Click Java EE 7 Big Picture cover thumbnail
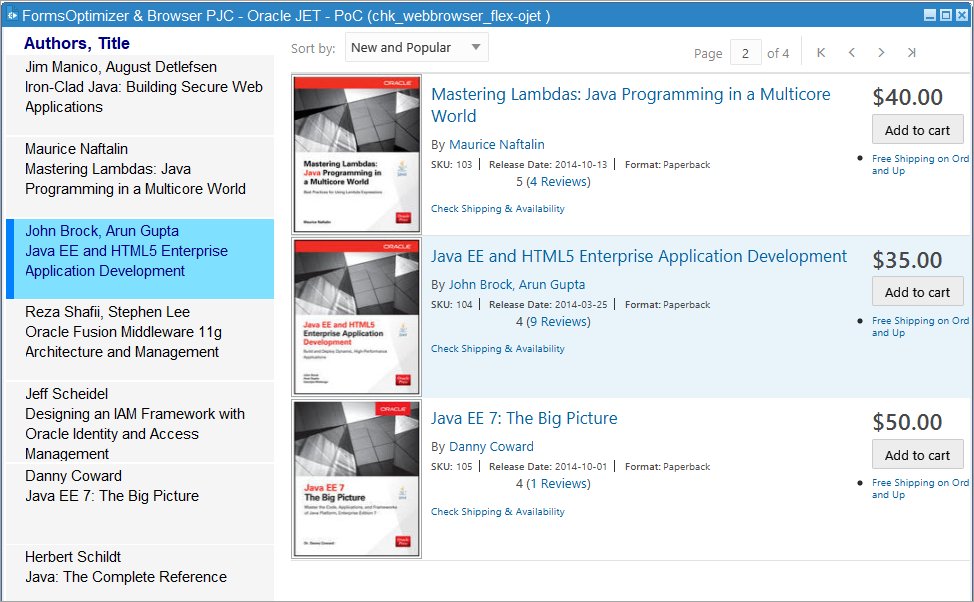 pos(357,479)
